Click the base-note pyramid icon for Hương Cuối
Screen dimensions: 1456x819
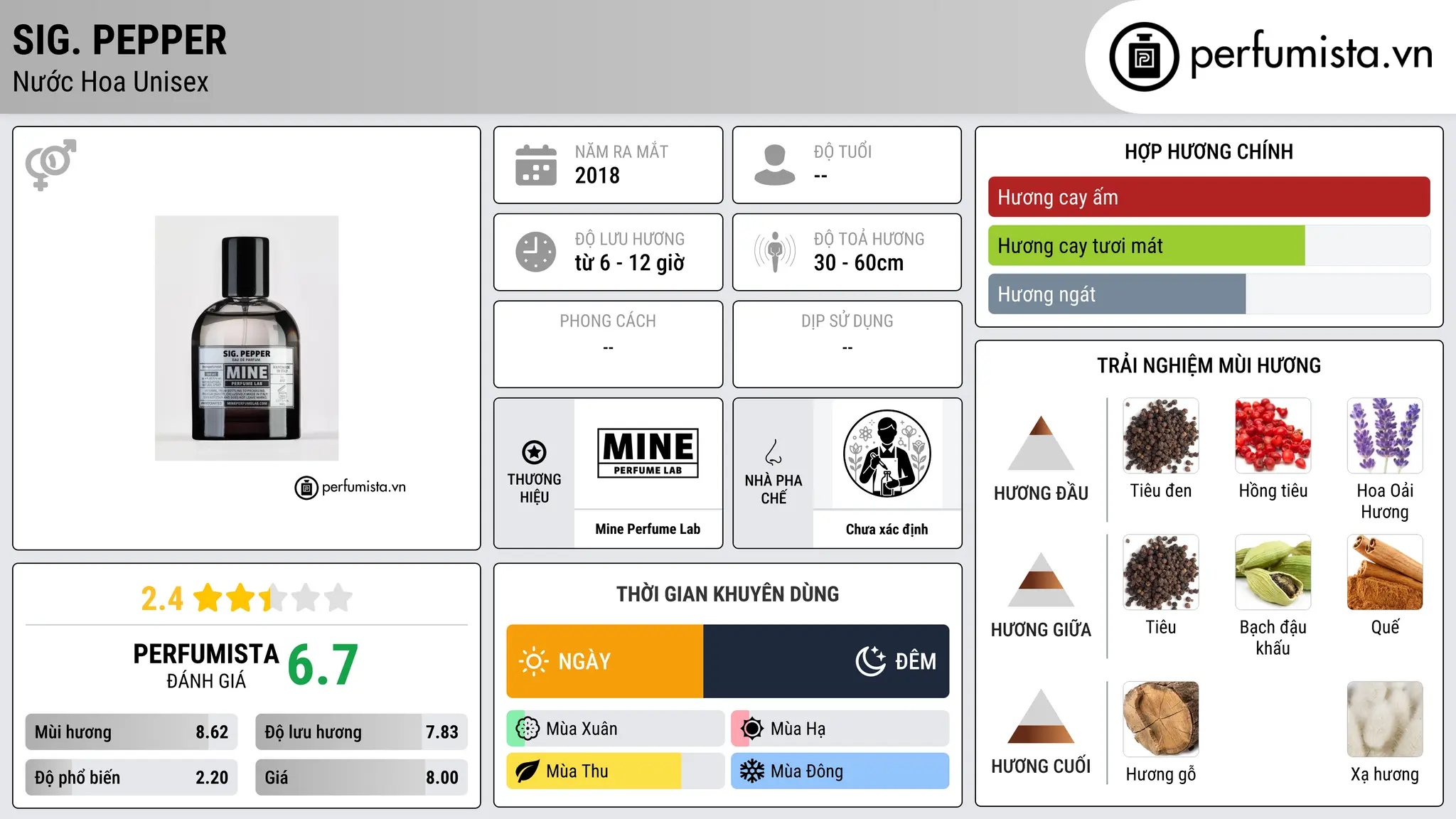(x=1041, y=716)
